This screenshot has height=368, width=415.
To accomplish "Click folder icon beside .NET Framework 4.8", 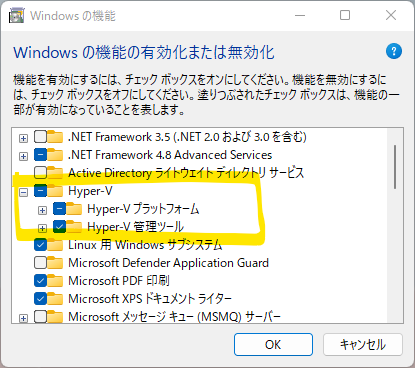I will 55,155.
